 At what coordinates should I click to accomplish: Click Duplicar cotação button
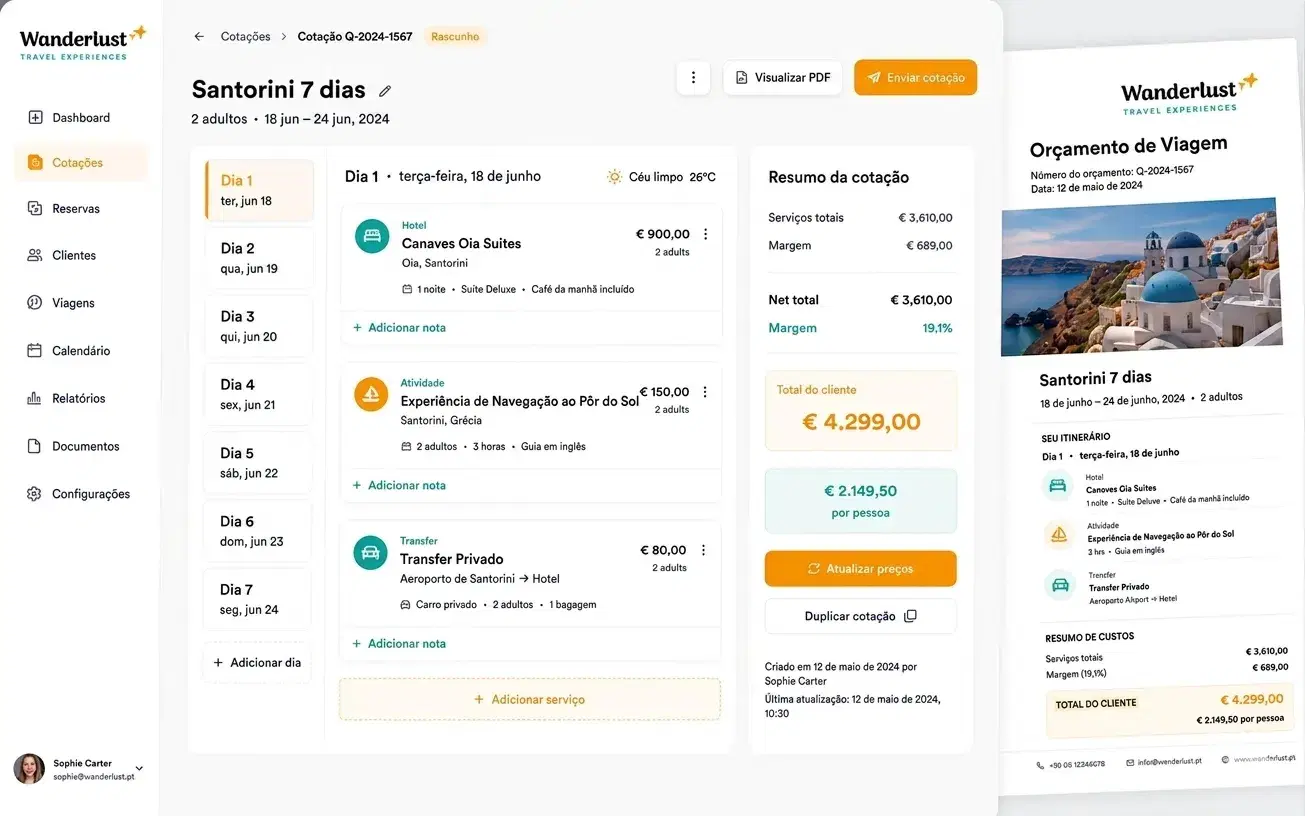click(860, 616)
